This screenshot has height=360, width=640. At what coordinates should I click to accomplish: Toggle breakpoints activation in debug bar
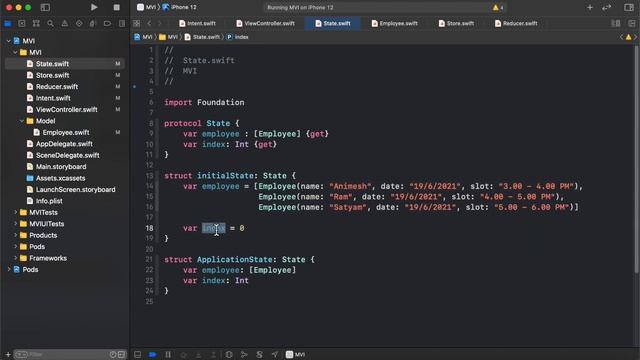[153, 354]
